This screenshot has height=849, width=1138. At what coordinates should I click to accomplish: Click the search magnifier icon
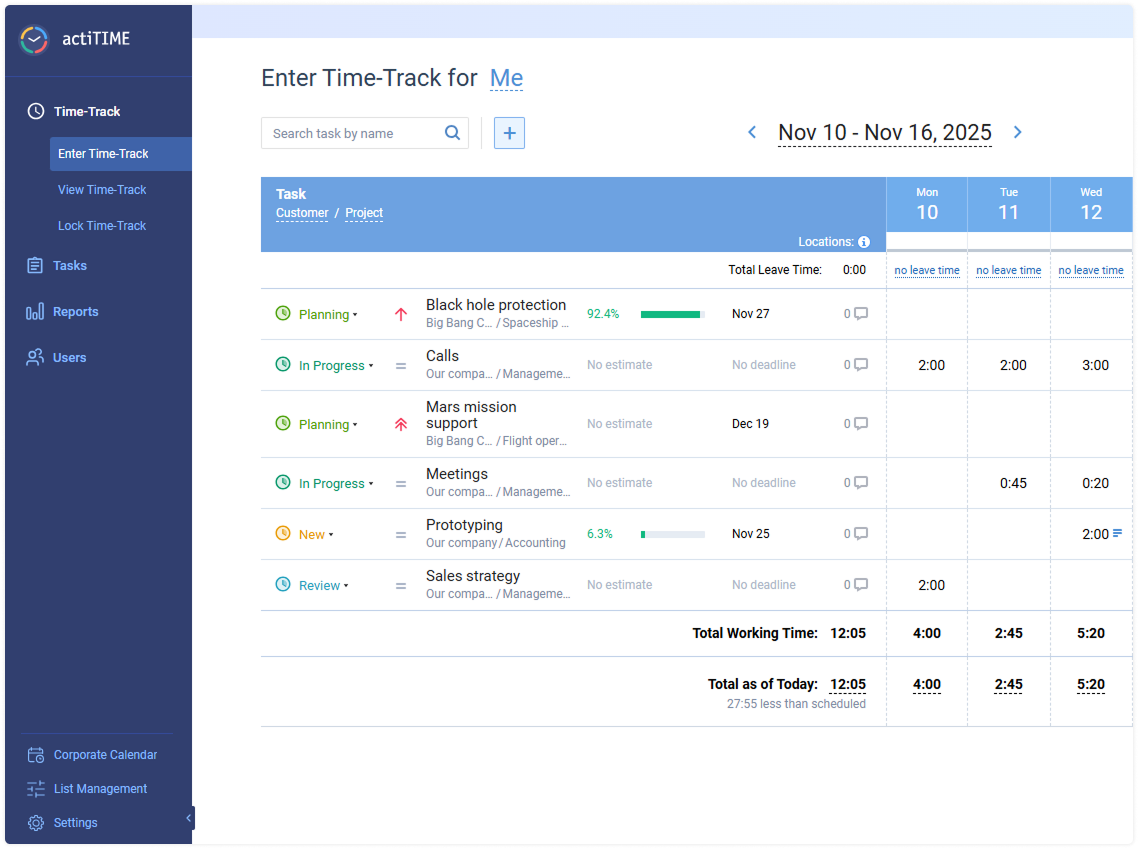point(452,133)
